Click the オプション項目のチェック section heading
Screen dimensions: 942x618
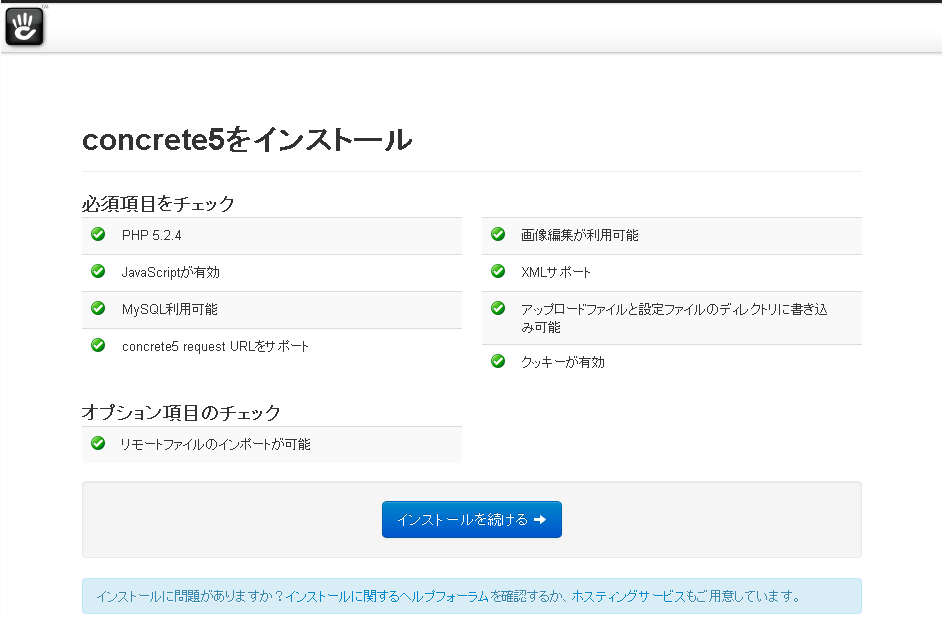tap(181, 412)
